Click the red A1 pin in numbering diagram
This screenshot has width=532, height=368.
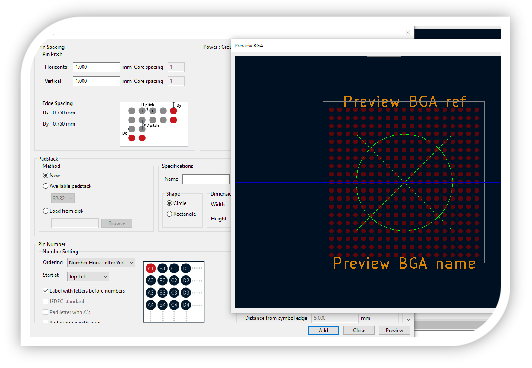(x=151, y=268)
